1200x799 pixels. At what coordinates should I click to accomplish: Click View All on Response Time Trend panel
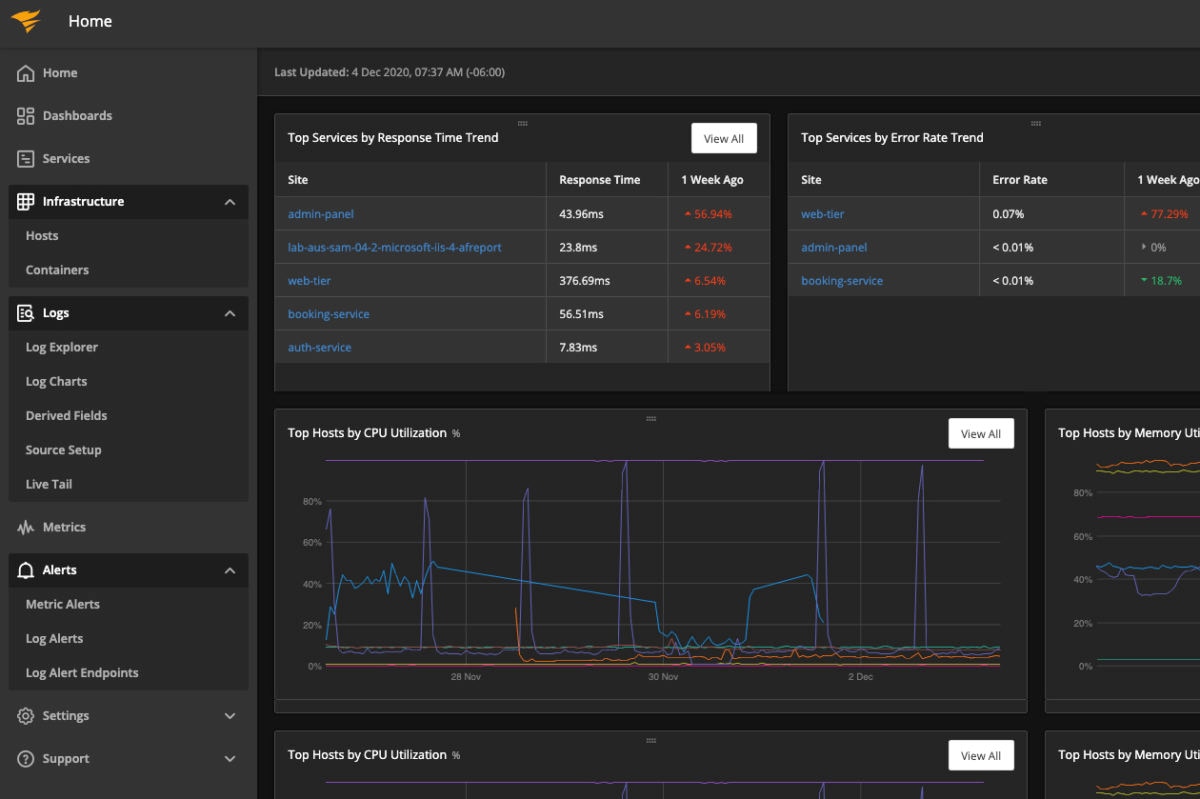pyautogui.click(x=724, y=137)
